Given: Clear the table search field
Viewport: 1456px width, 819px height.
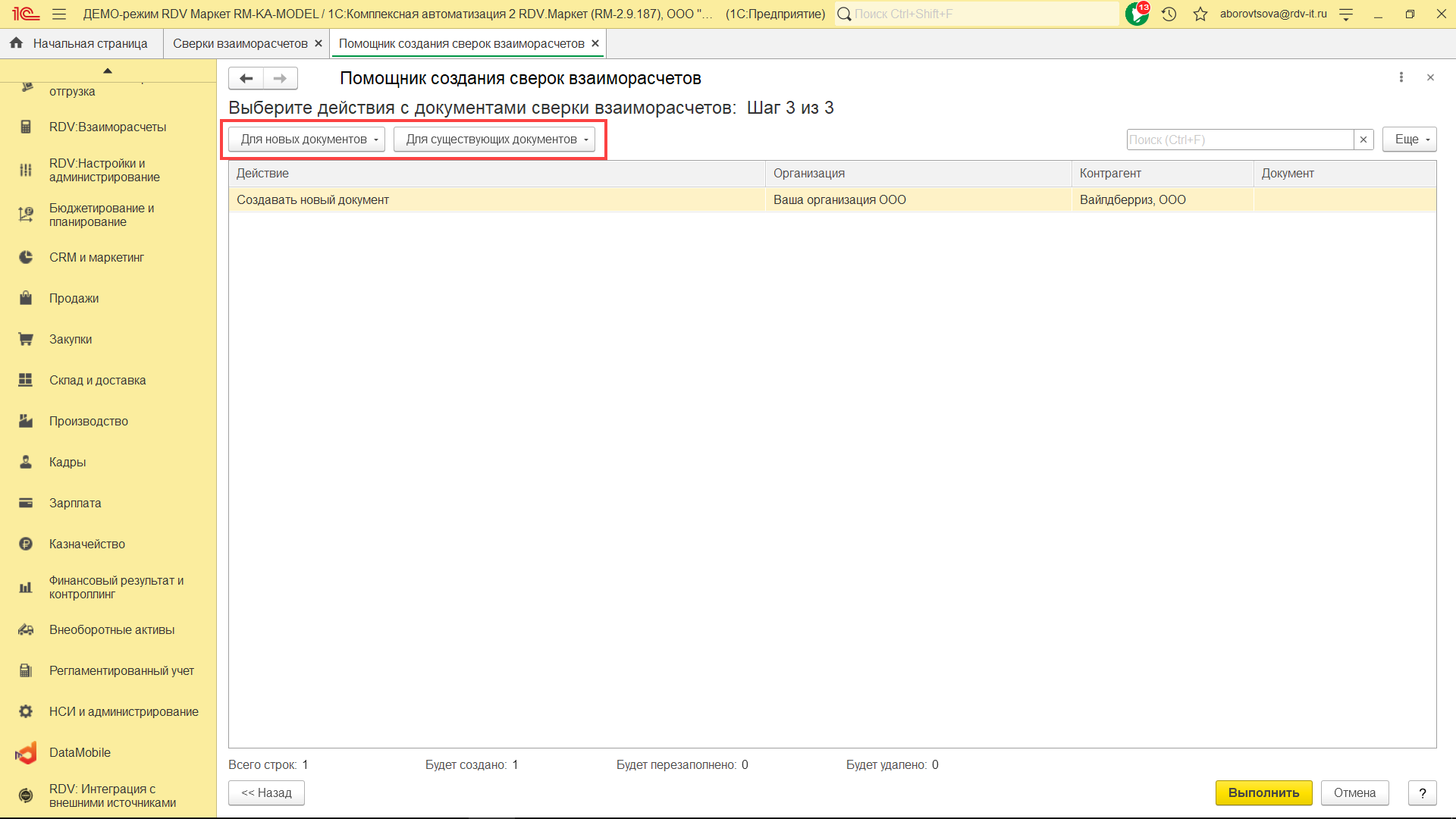Looking at the screenshot, I should [x=1363, y=140].
